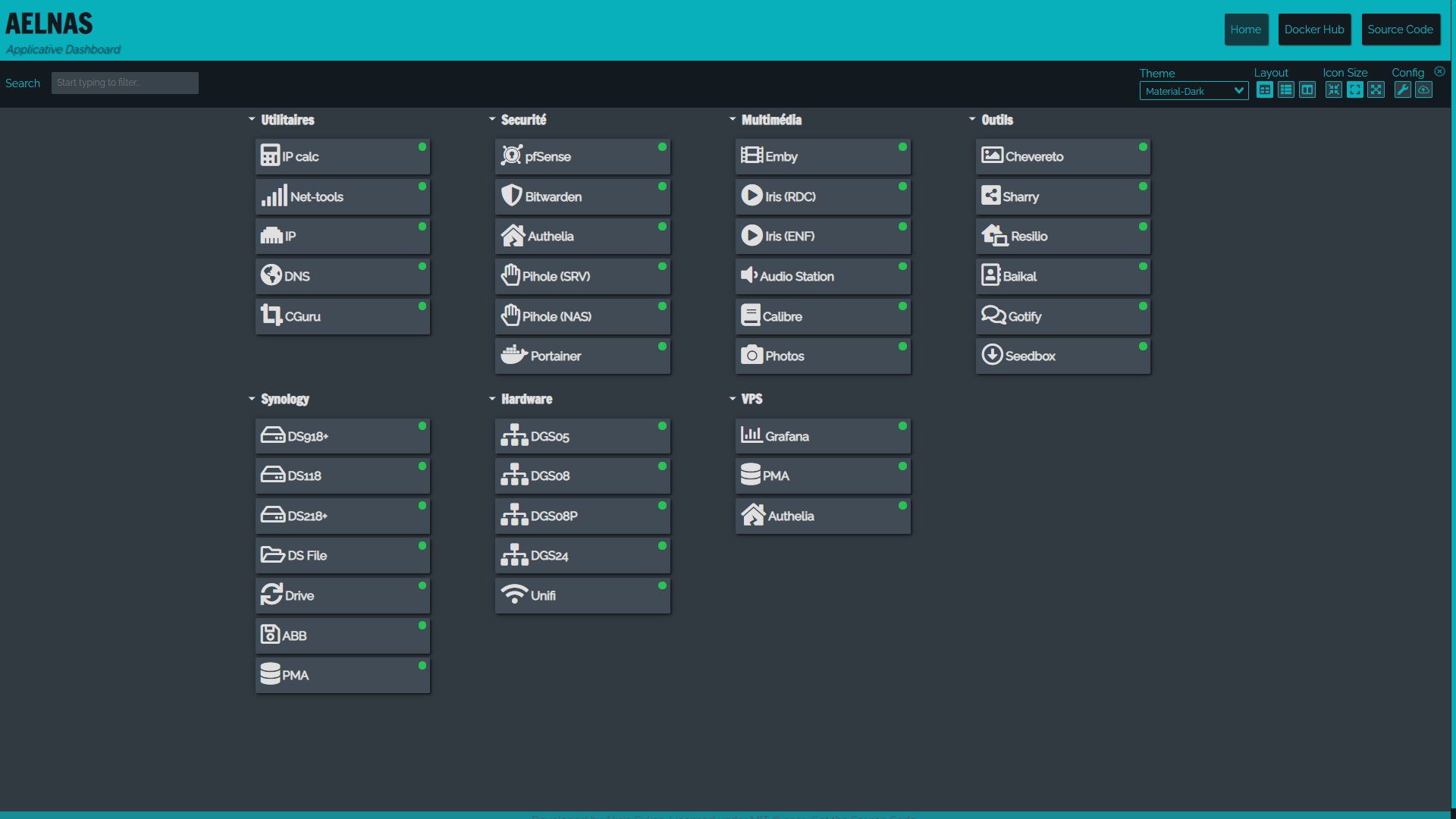
Task: Collapse the Synology section
Action: coord(252,398)
